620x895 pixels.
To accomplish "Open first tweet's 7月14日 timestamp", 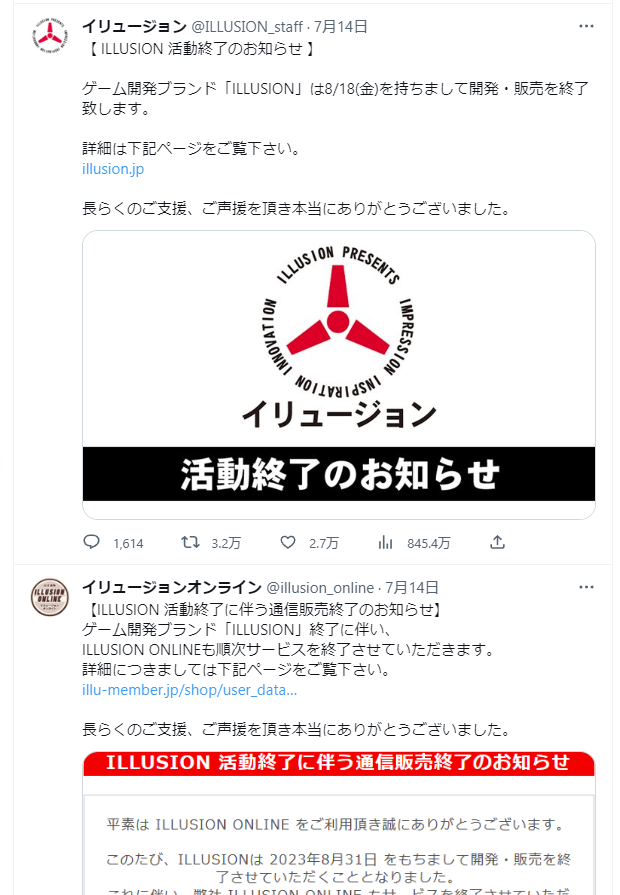I will click(x=341, y=27).
